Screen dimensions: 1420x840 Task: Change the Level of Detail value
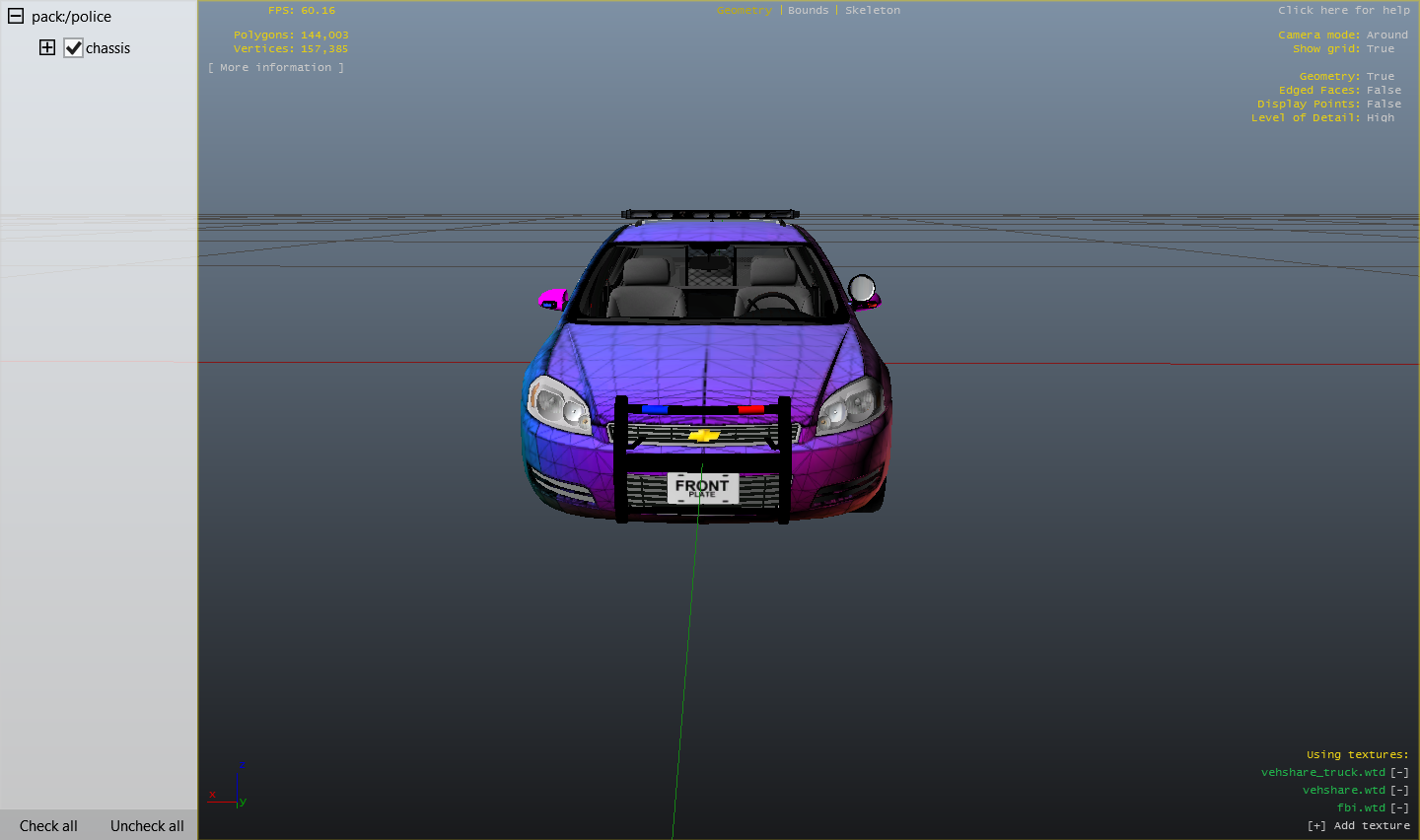tap(1380, 118)
